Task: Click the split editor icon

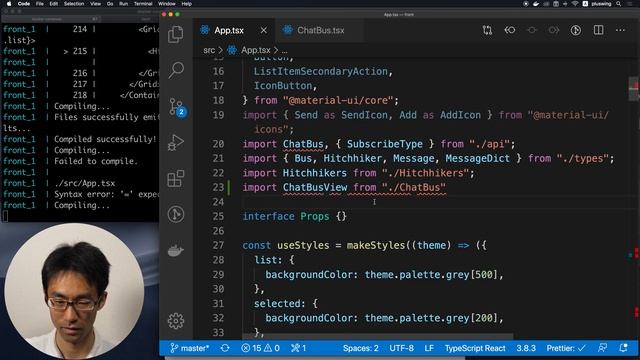Action: coord(598,30)
